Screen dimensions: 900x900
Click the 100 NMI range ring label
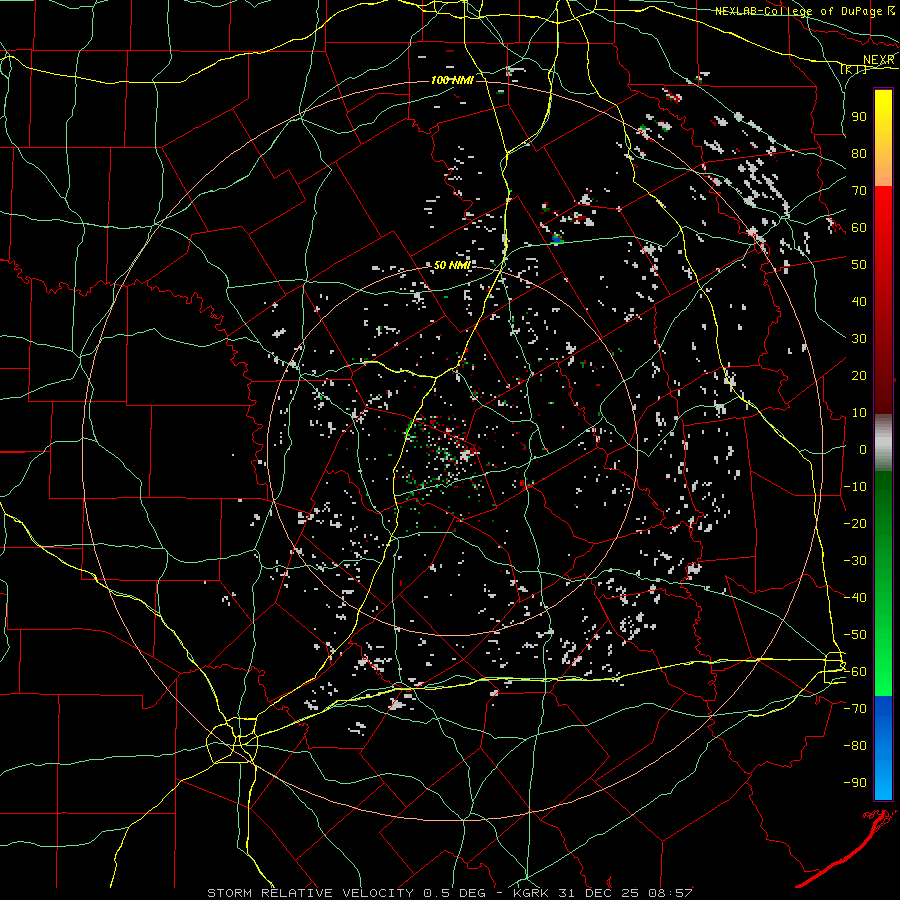click(452, 80)
